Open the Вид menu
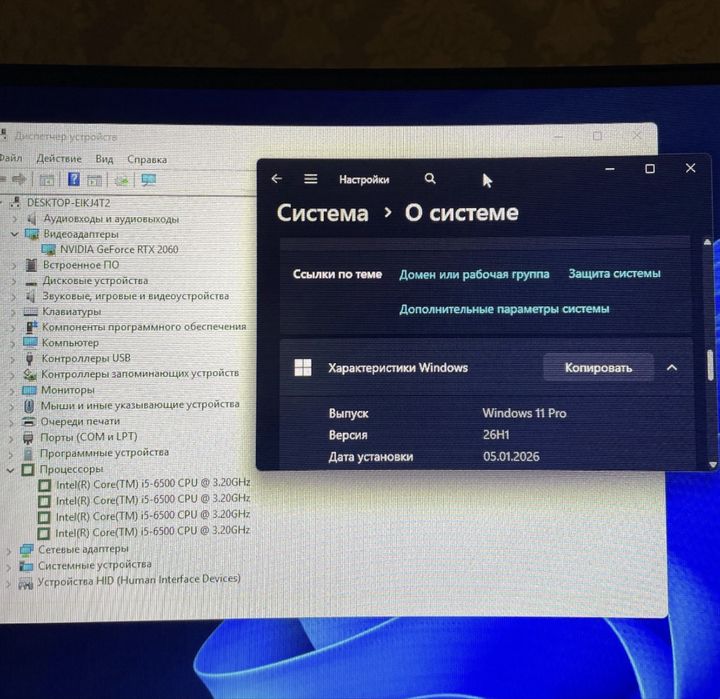The height and width of the screenshot is (699, 720). [104, 159]
